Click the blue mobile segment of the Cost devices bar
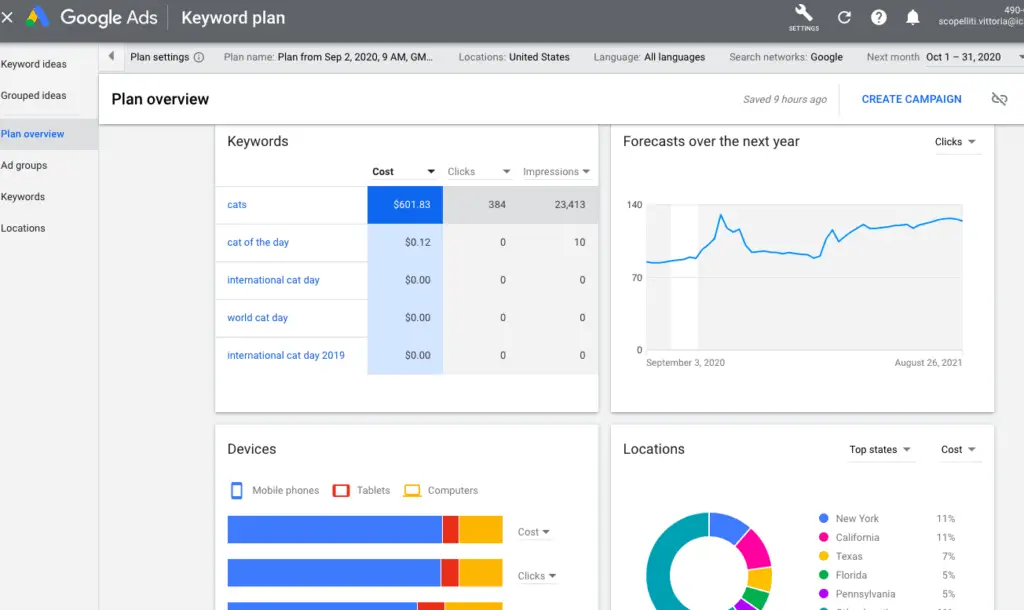1024x610 pixels. tap(334, 530)
